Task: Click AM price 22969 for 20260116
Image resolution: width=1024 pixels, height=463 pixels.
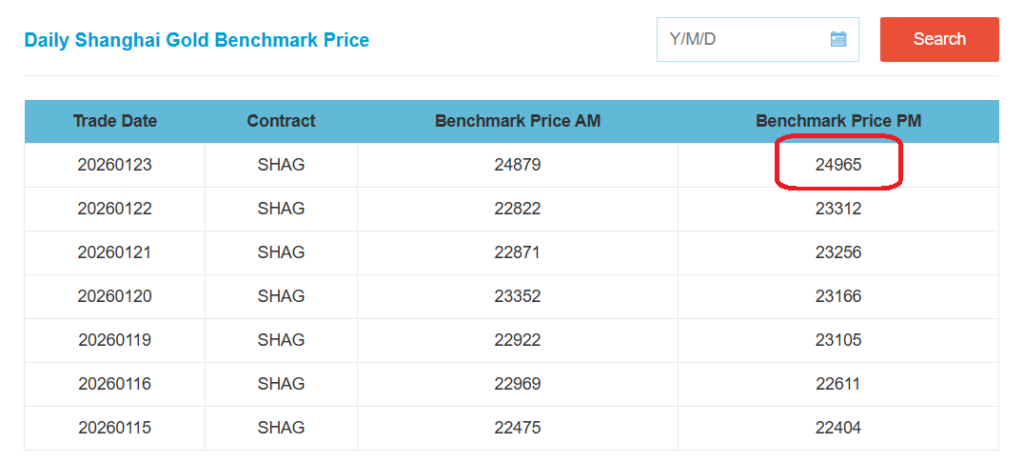Action: [517, 384]
